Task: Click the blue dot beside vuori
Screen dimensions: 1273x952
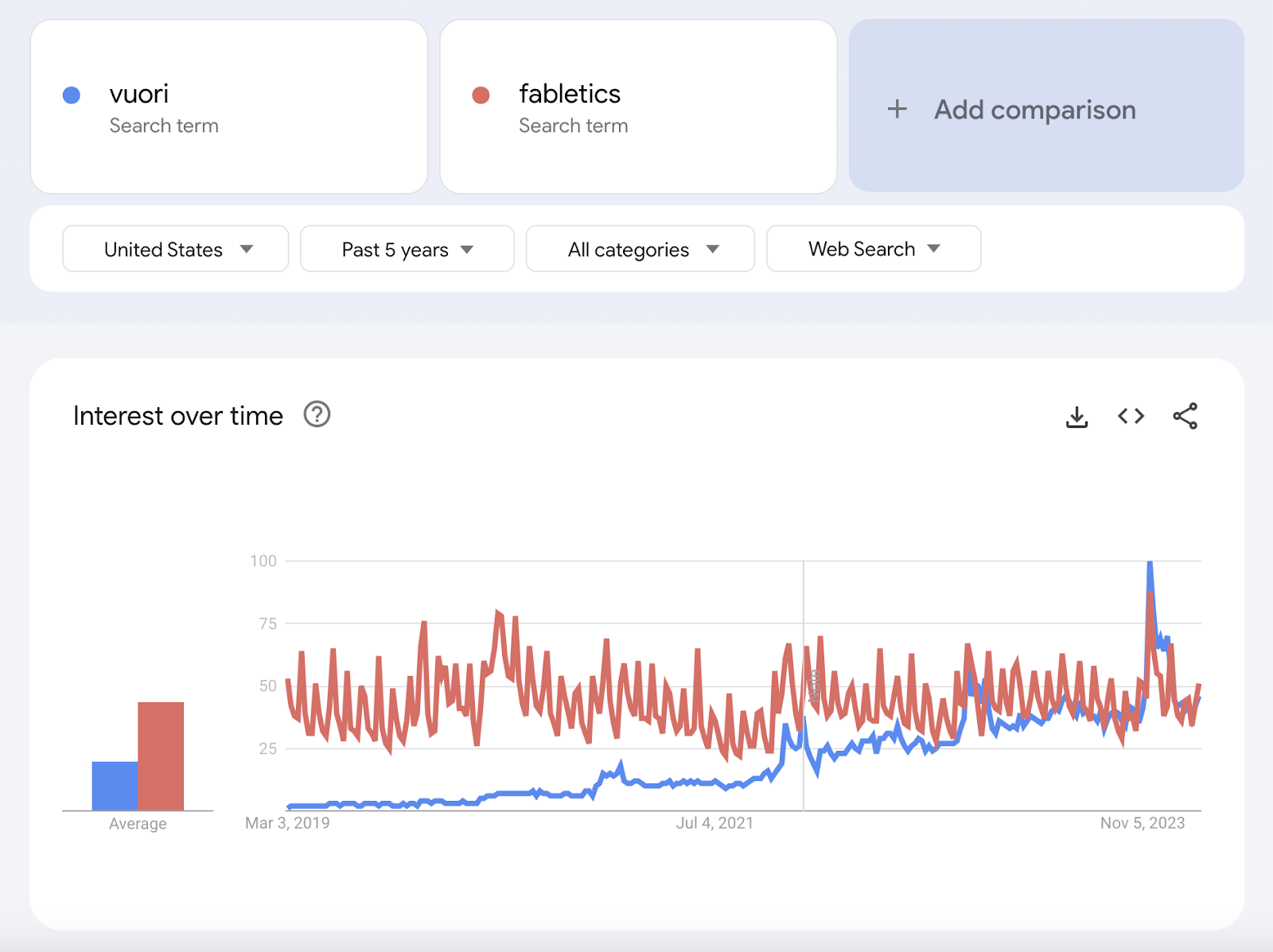Action: point(72,95)
